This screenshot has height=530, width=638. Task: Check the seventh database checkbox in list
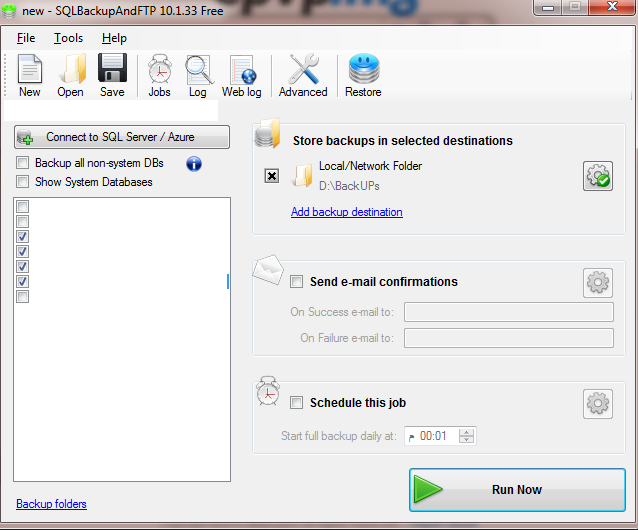22,297
